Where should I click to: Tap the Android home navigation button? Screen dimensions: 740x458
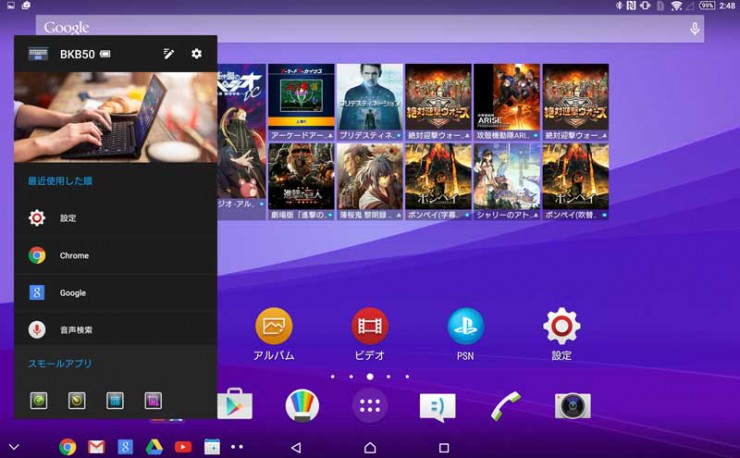(x=370, y=447)
